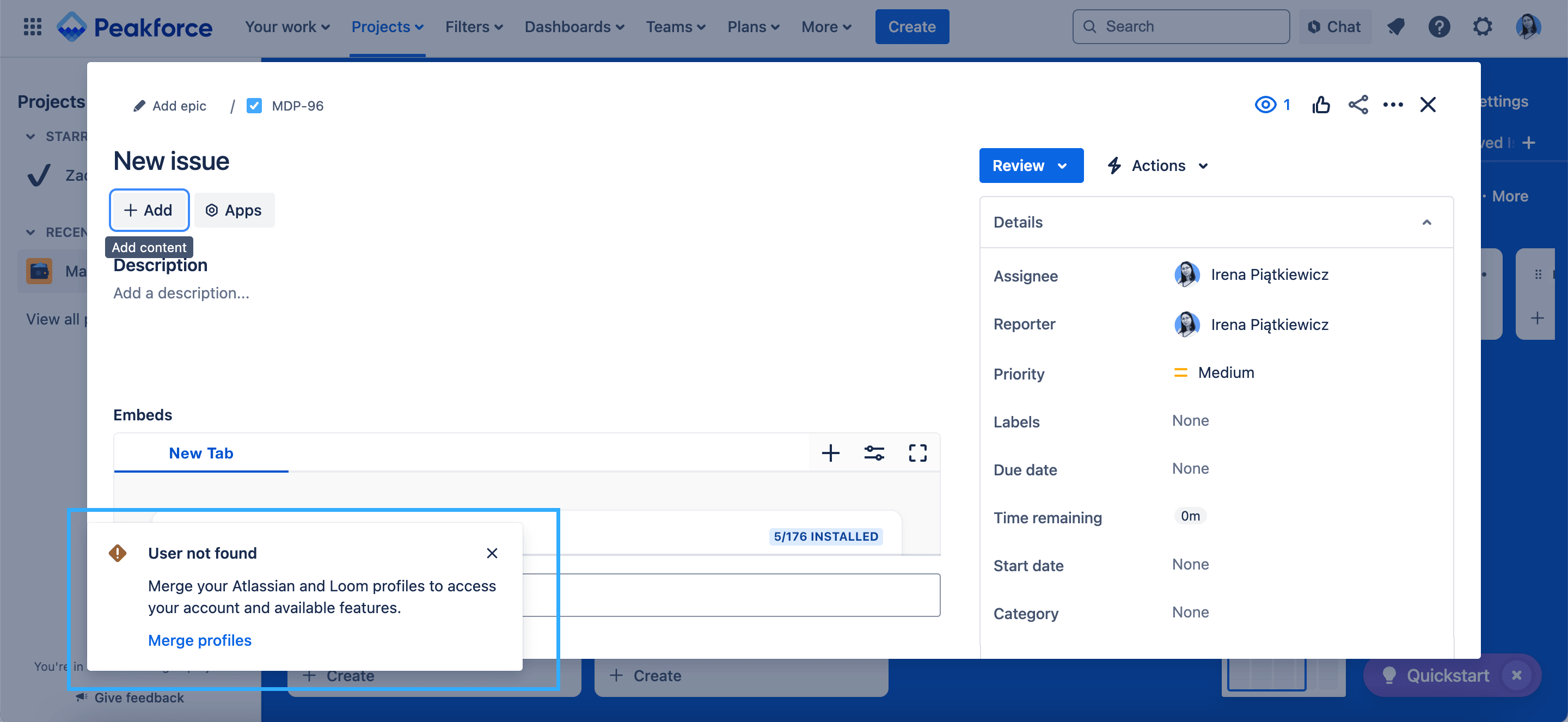Open the embeds settings sliders icon
The image size is (1568, 722).
click(874, 453)
